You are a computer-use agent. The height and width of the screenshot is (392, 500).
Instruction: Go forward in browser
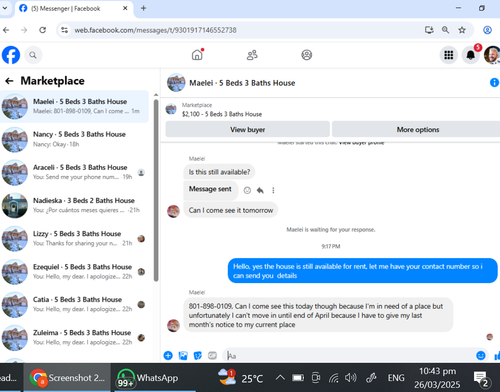click(x=24, y=30)
